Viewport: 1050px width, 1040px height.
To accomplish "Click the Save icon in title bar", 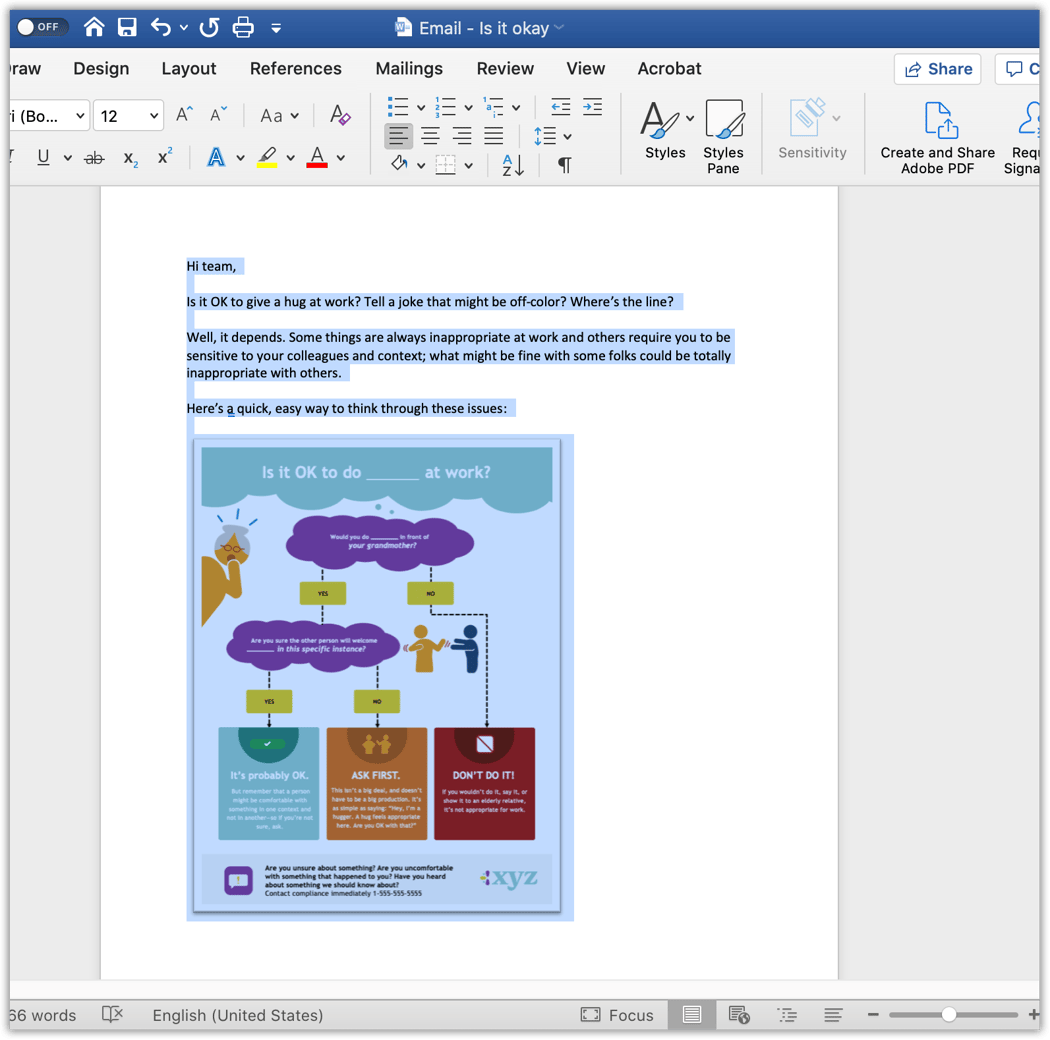I will [x=127, y=27].
